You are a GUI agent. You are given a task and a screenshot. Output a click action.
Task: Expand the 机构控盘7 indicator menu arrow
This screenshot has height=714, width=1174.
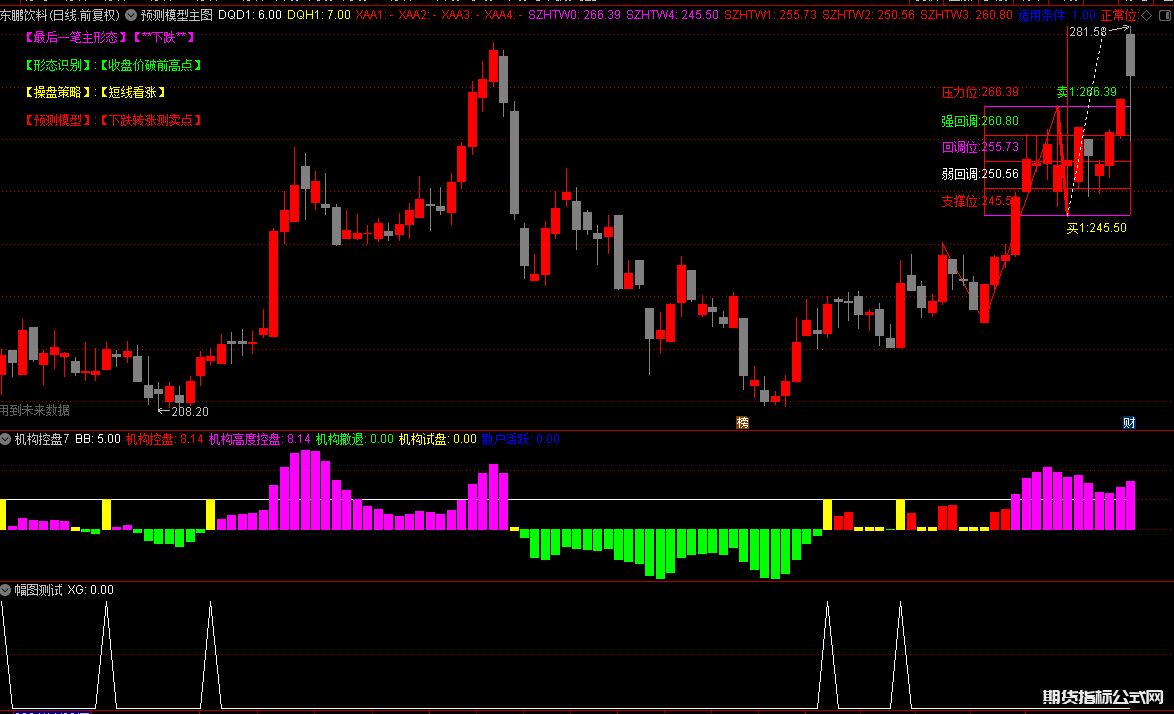(5, 439)
